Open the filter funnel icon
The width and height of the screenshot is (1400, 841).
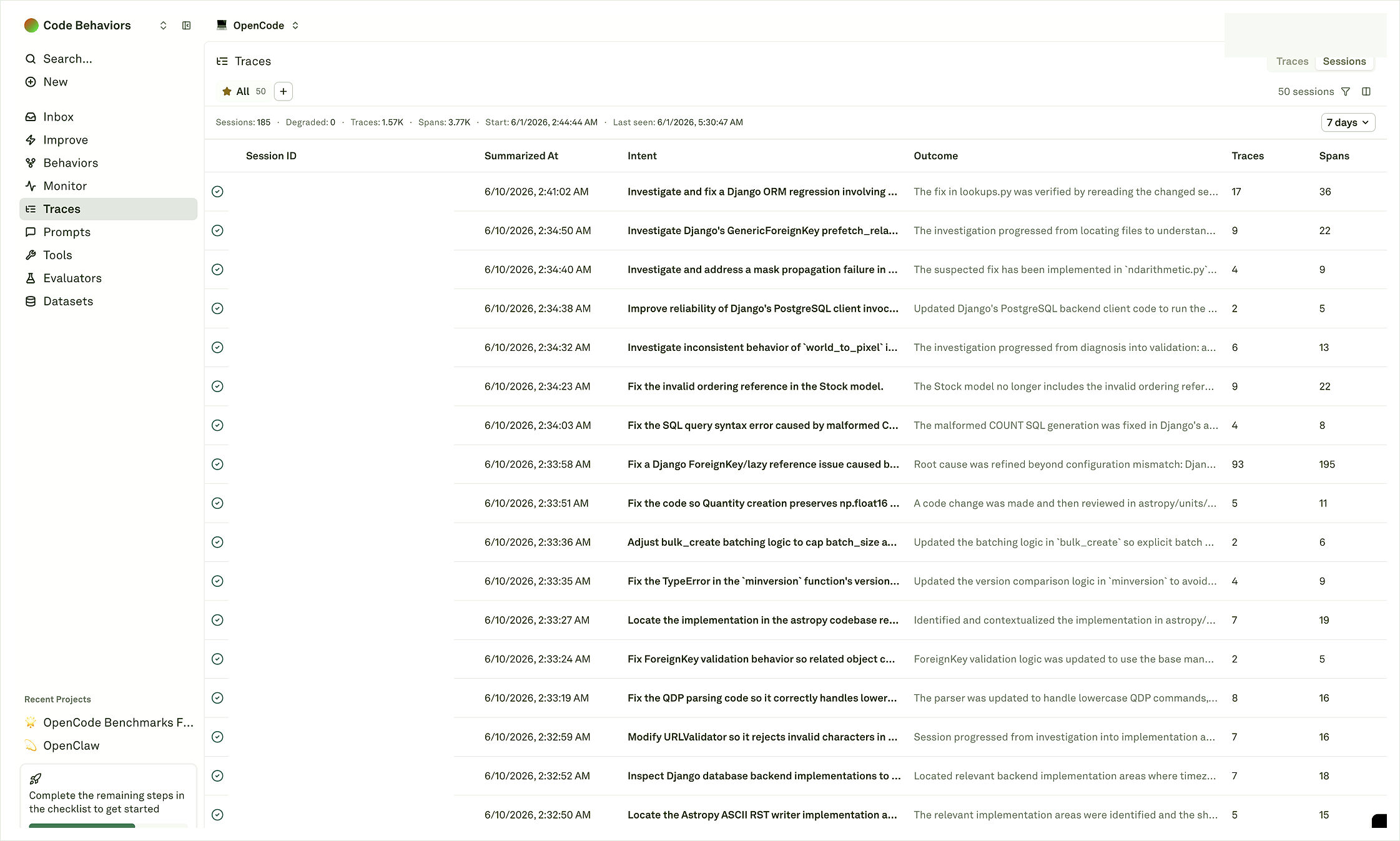pyautogui.click(x=1346, y=92)
